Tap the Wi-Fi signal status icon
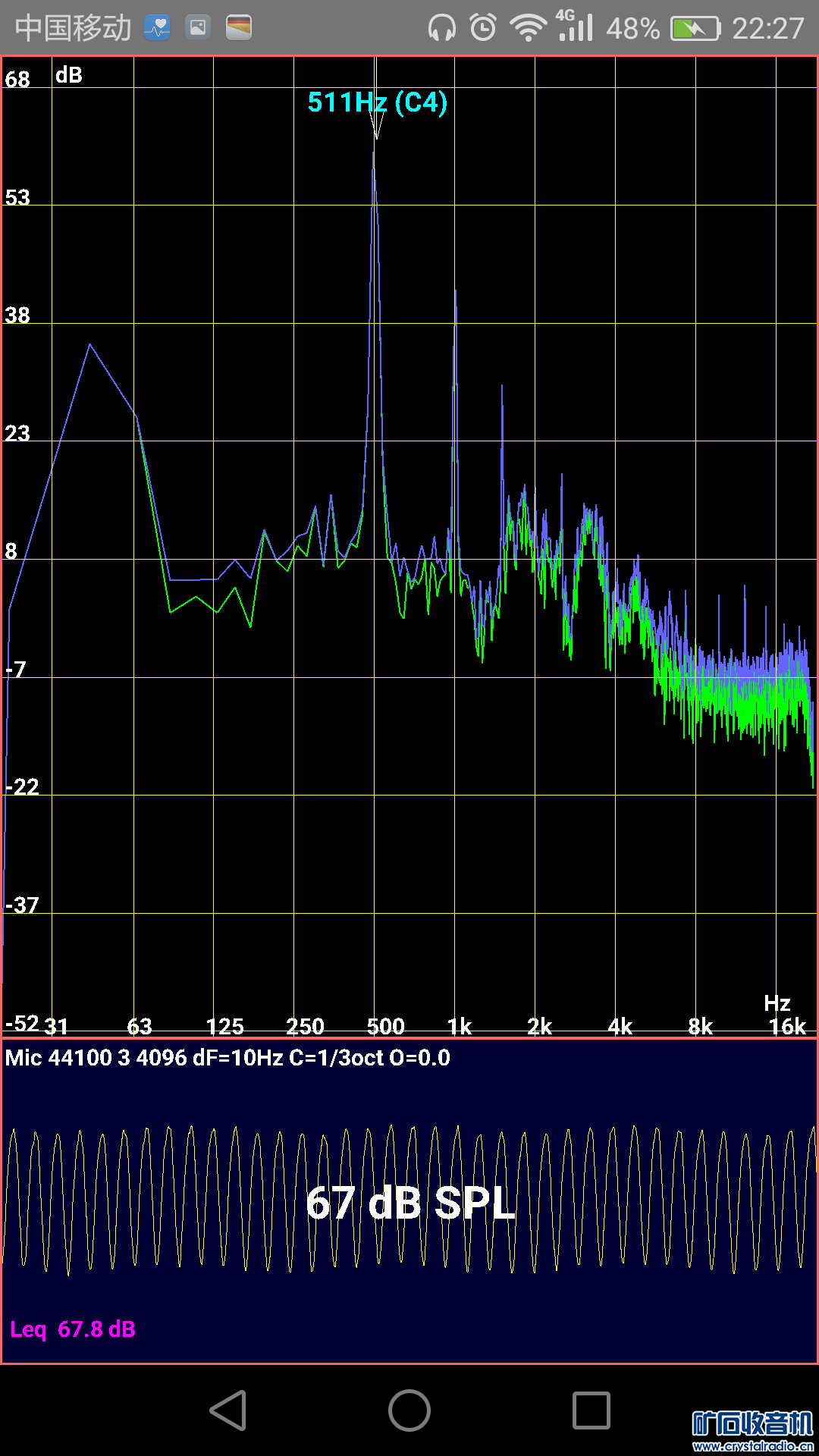The height and width of the screenshot is (1456, 819). coord(528,28)
